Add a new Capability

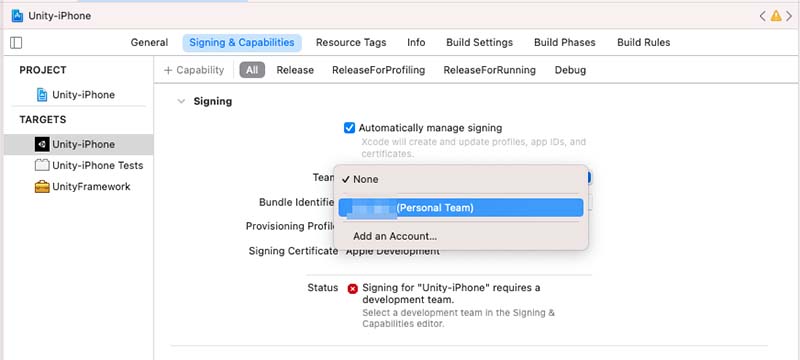tap(194, 70)
